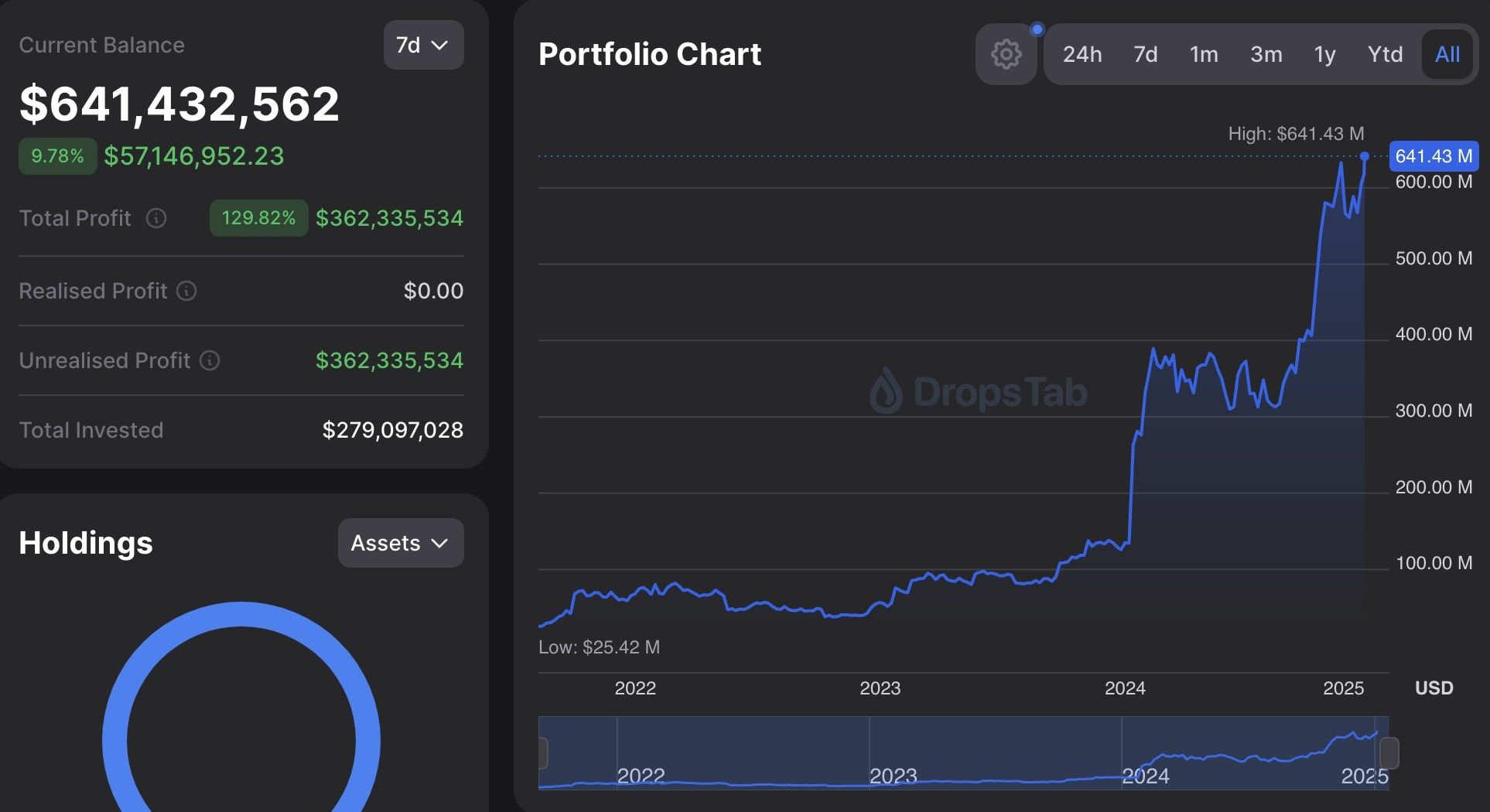
Task: Click the Unrealised Profit info icon
Action: (210, 360)
